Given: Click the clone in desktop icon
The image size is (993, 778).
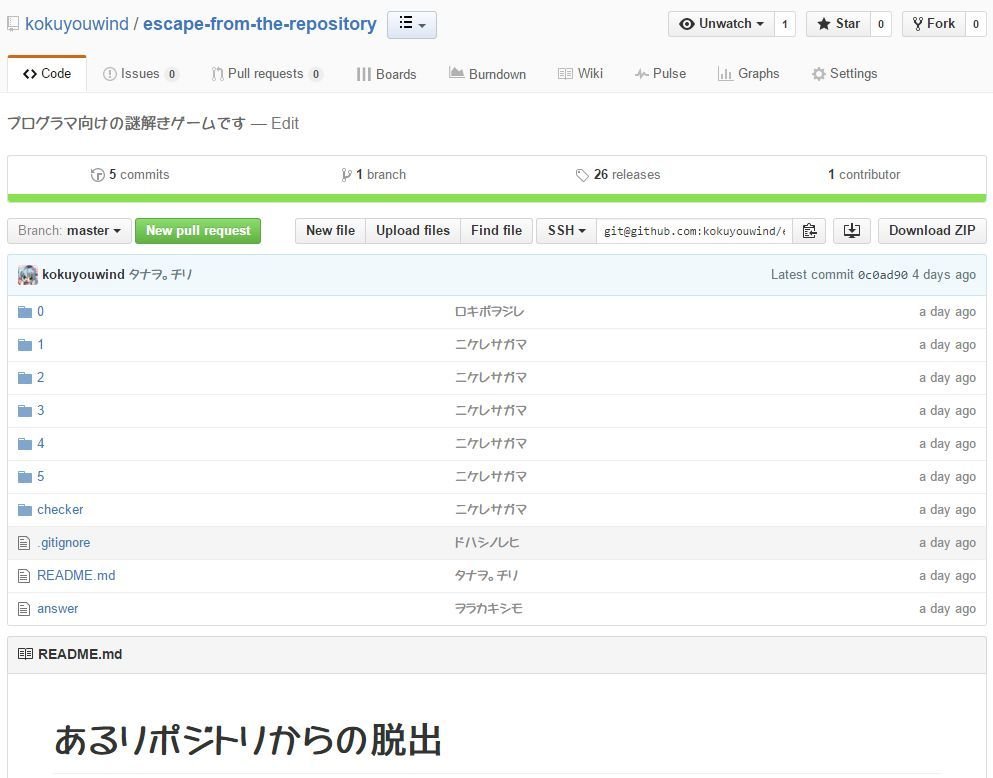Looking at the screenshot, I should tap(852, 231).
